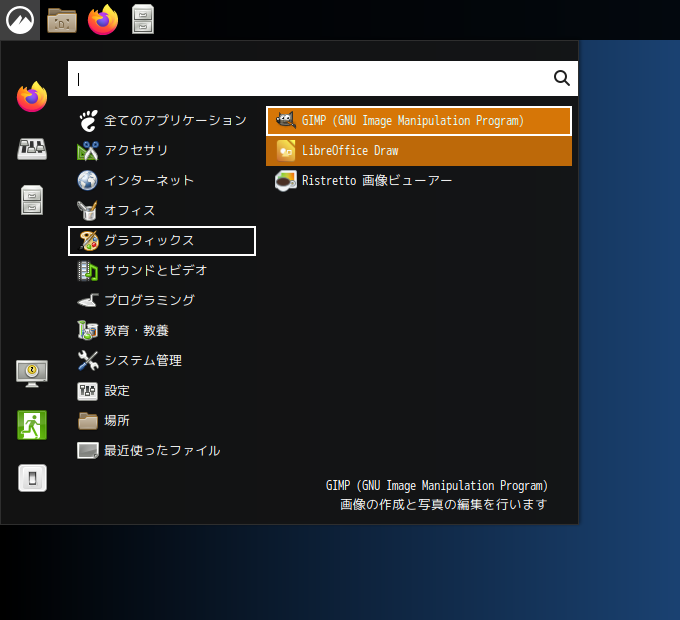Select 全てのアプリケーション category
Screen dimensions: 680x620
tap(162, 120)
